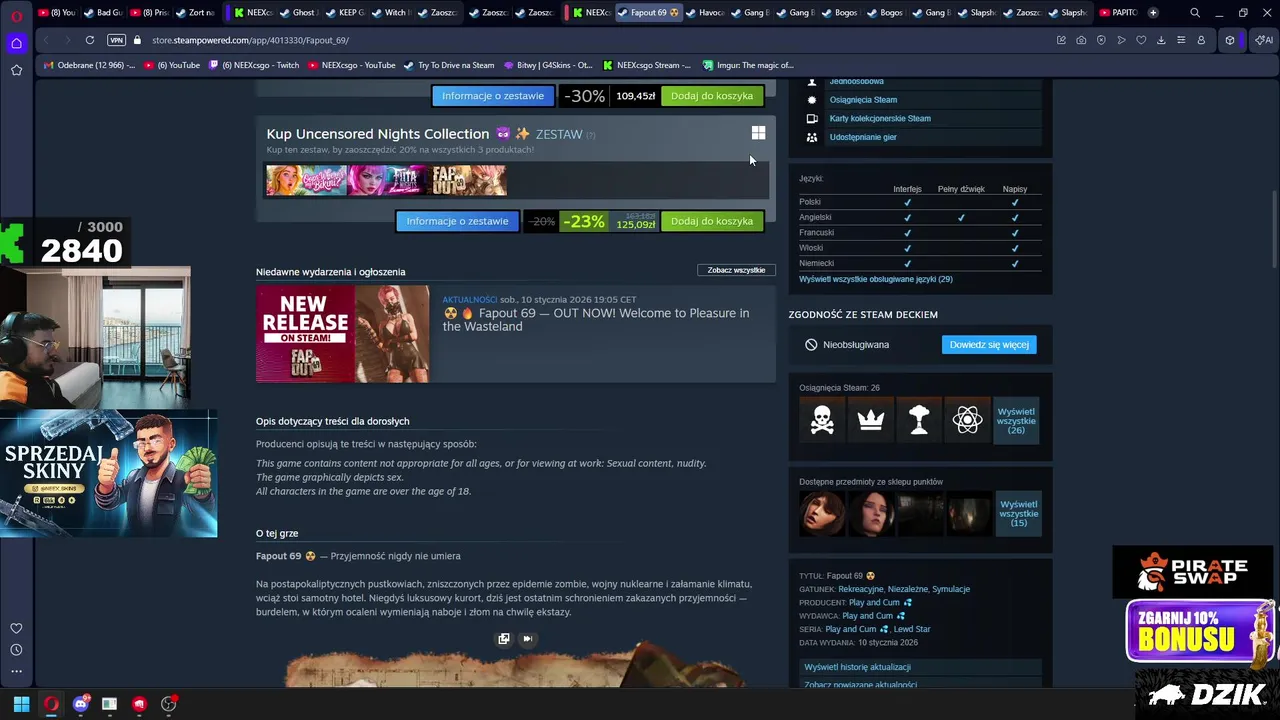1280x720 pixels.
Task: Click the Windows platform icon in bundle
Action: (x=758, y=133)
